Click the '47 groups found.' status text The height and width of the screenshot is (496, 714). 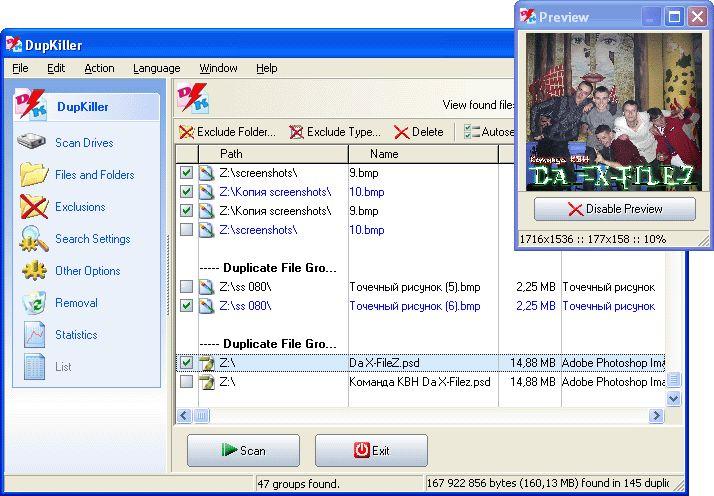click(299, 484)
